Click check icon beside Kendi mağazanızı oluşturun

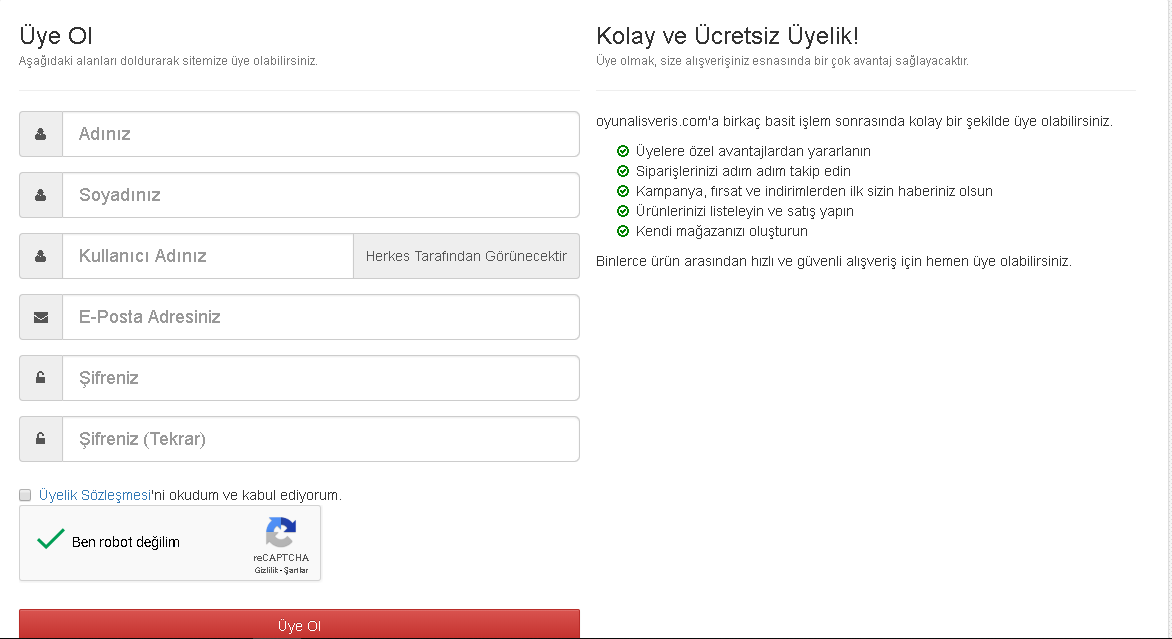623,232
